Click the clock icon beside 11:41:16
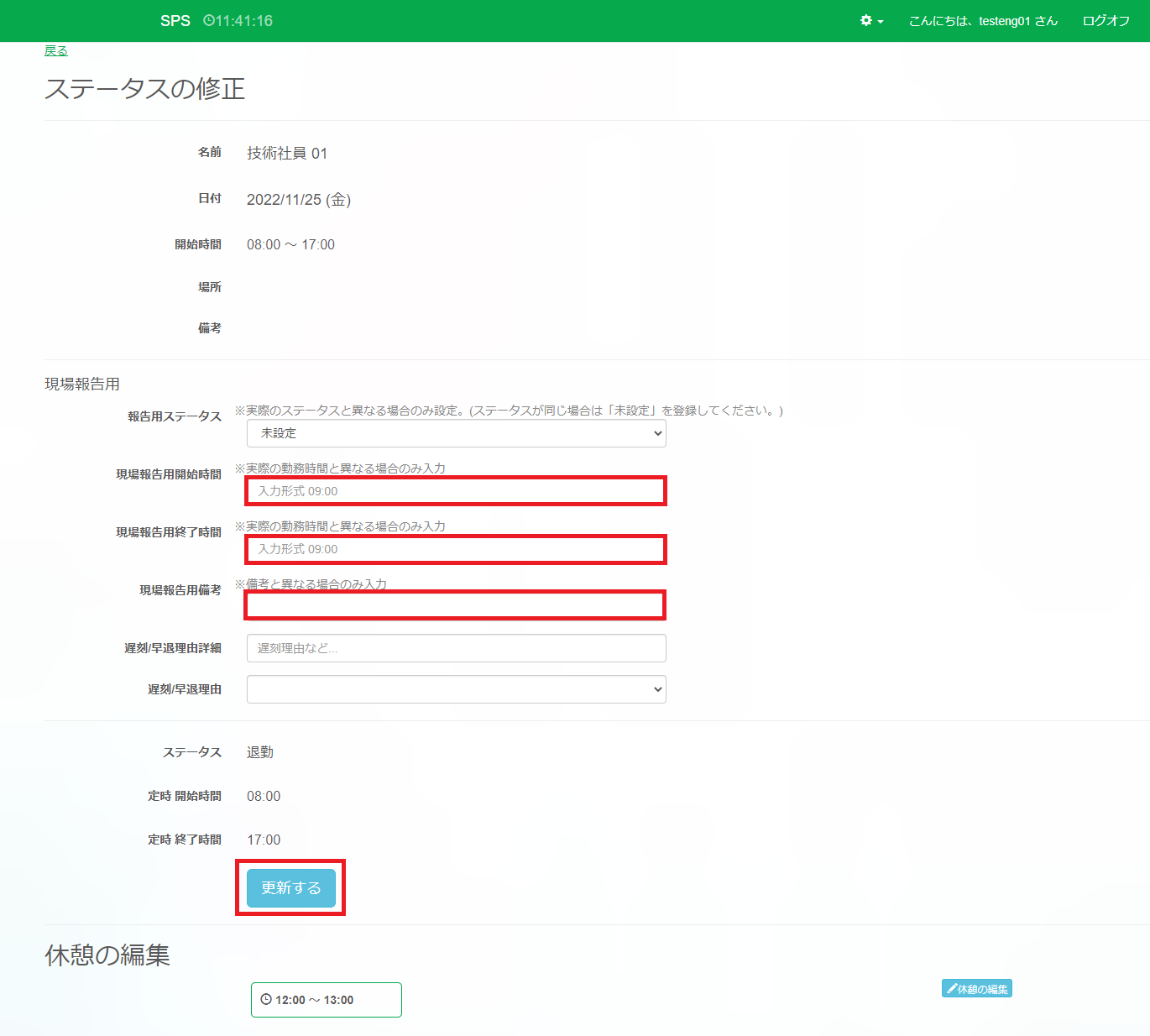Screen dimensions: 1150x1036 coord(209,21)
